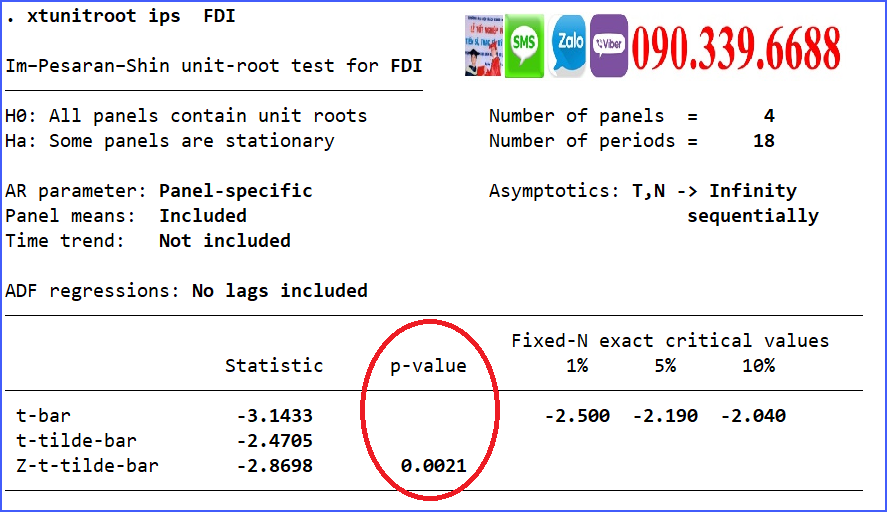Click the red phone number 090.339.6688
887x512 pixels.
[735, 47]
